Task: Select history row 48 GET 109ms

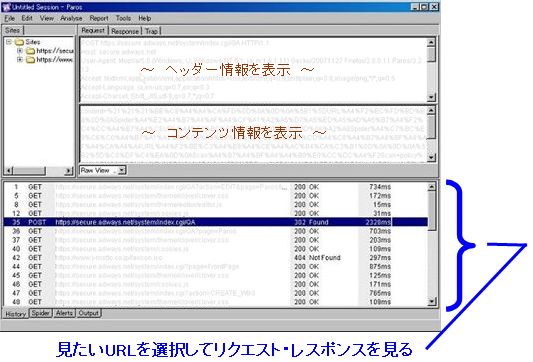Action: coord(216,302)
